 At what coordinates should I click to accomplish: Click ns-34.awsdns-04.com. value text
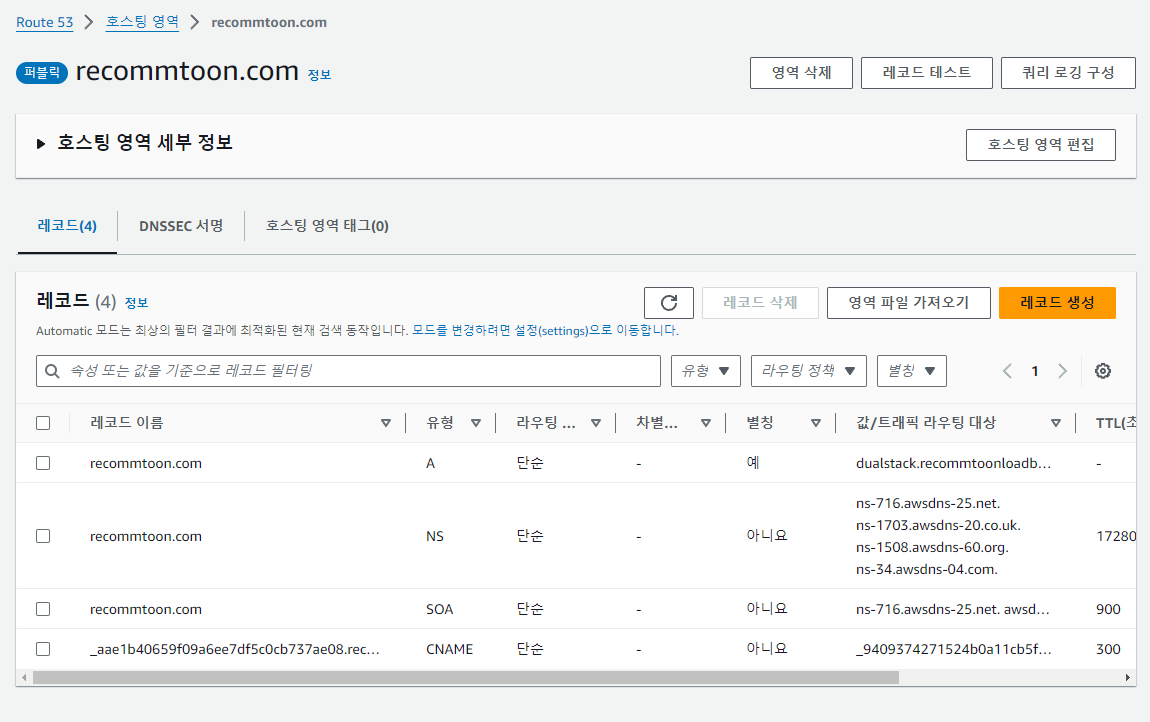[x=926, y=569]
